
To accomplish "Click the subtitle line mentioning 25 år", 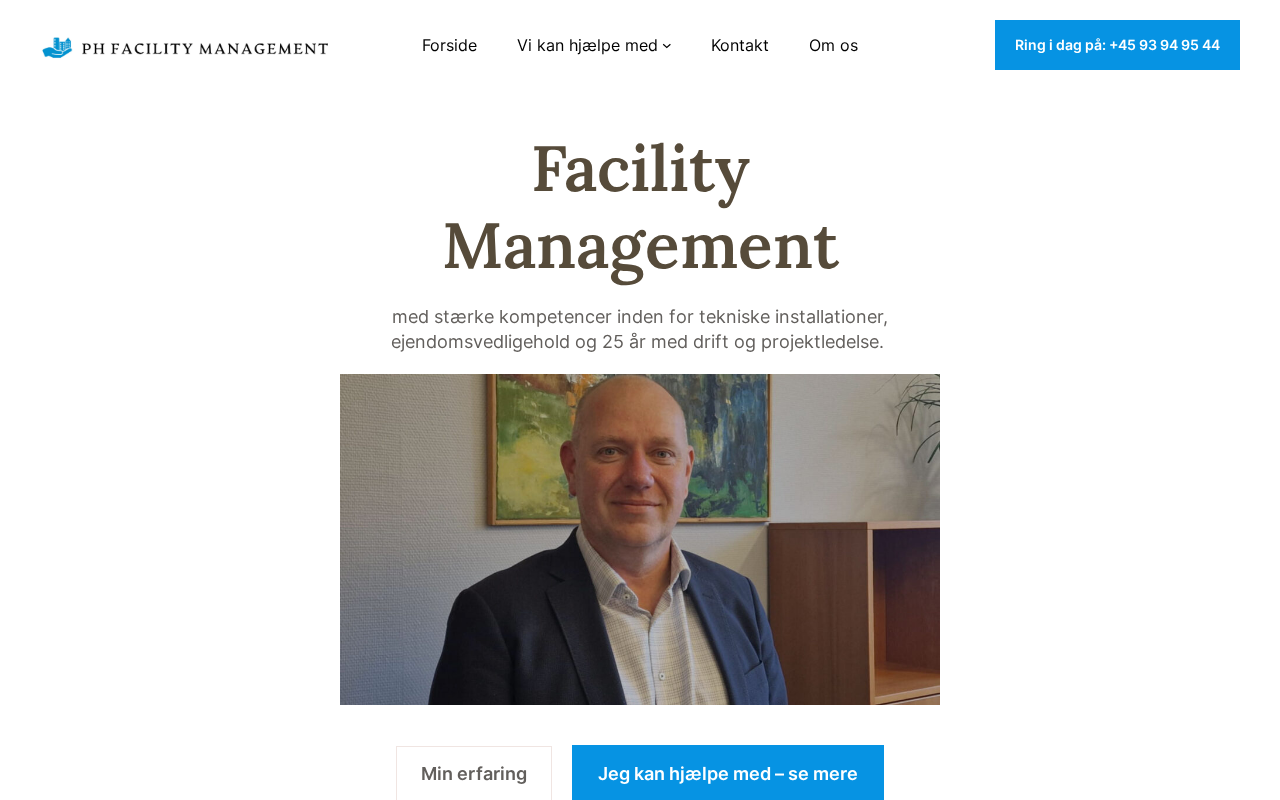I will [637, 342].
